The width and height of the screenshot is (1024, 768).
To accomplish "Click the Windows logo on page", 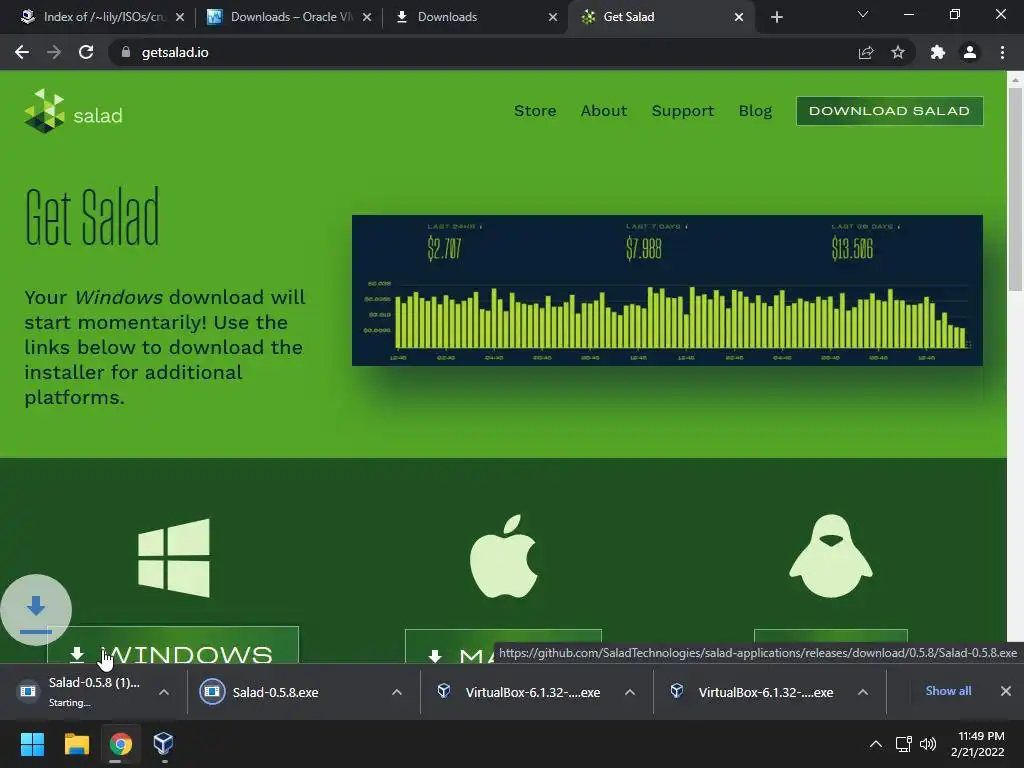I will click(x=174, y=558).
